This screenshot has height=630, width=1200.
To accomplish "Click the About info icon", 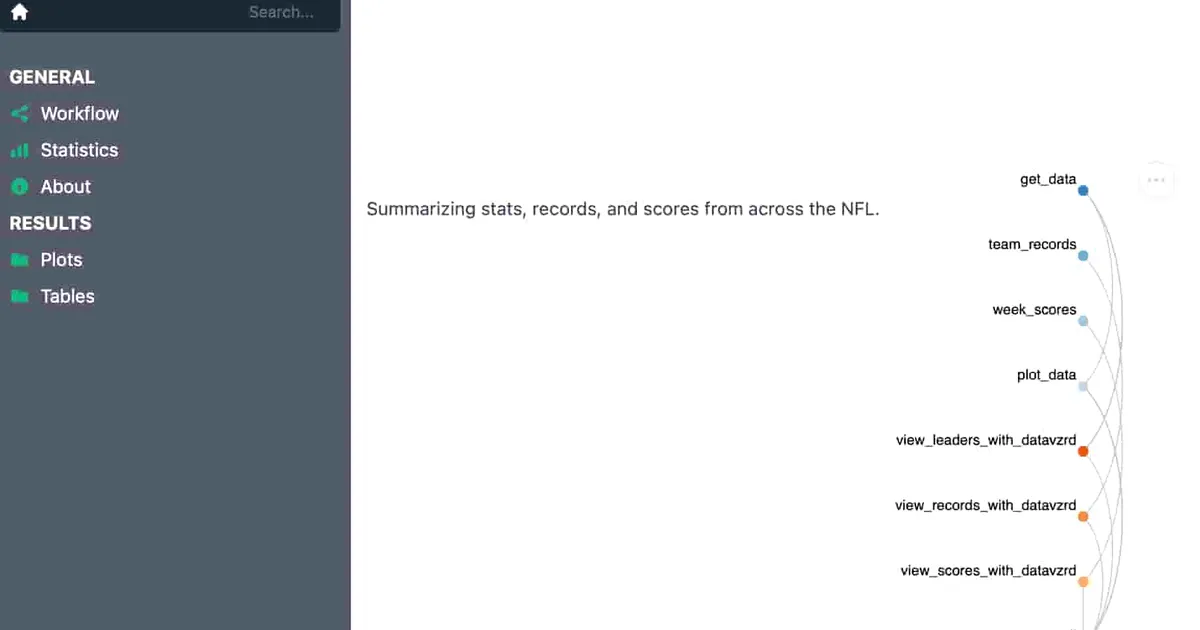I will coord(19,187).
